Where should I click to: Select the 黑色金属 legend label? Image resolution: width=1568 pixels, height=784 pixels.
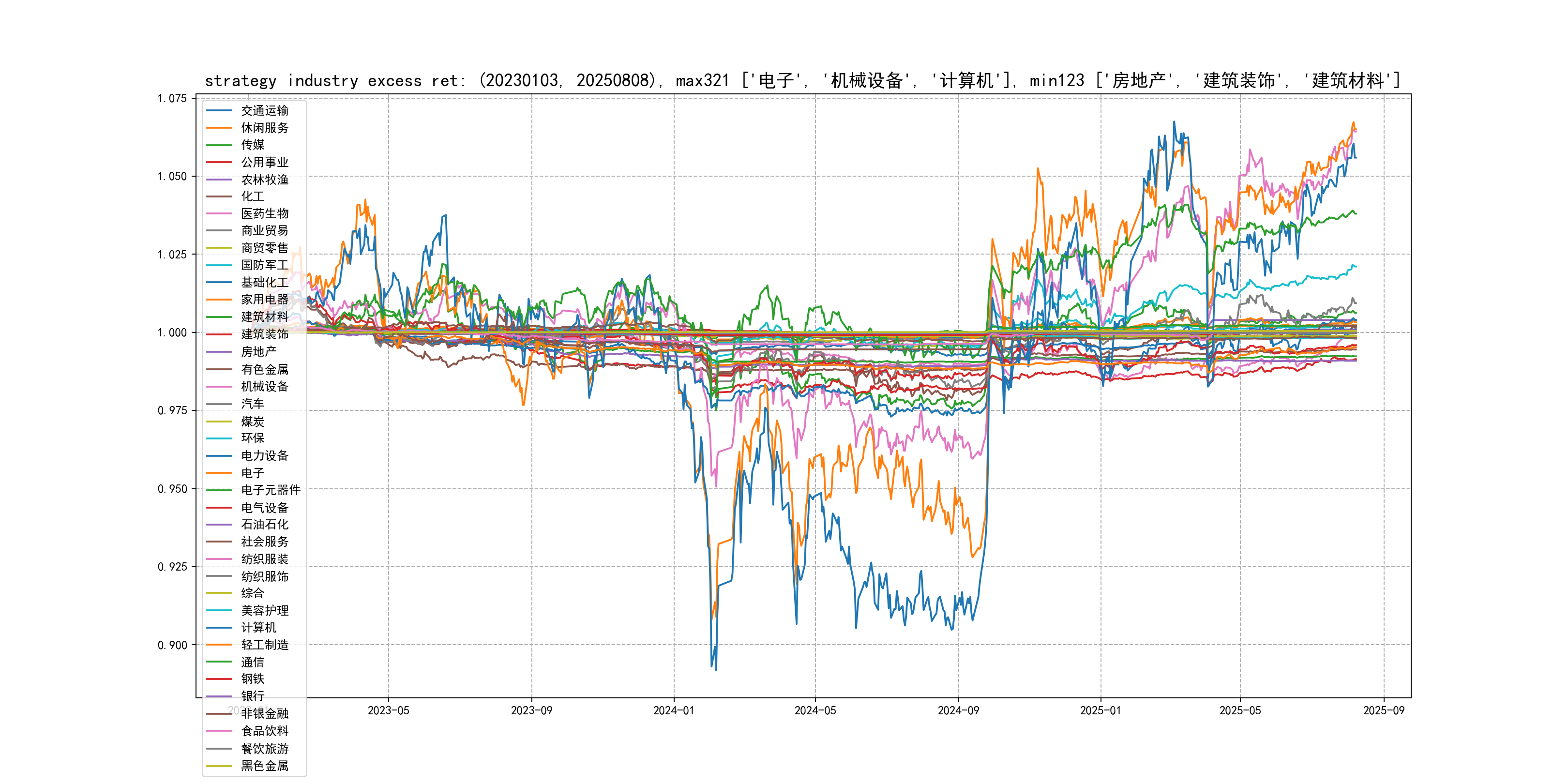[x=265, y=766]
